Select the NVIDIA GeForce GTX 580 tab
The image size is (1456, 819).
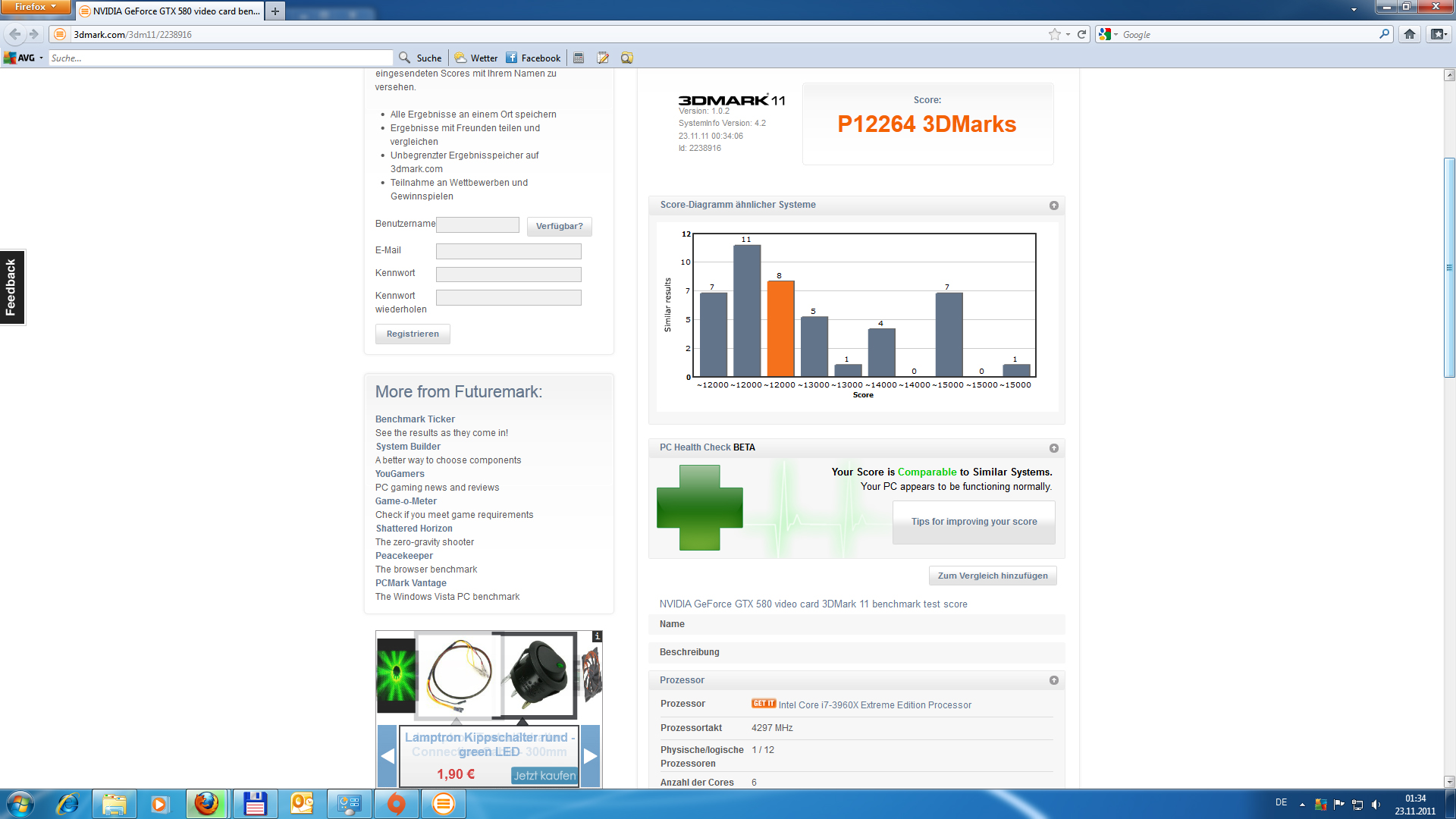point(170,11)
